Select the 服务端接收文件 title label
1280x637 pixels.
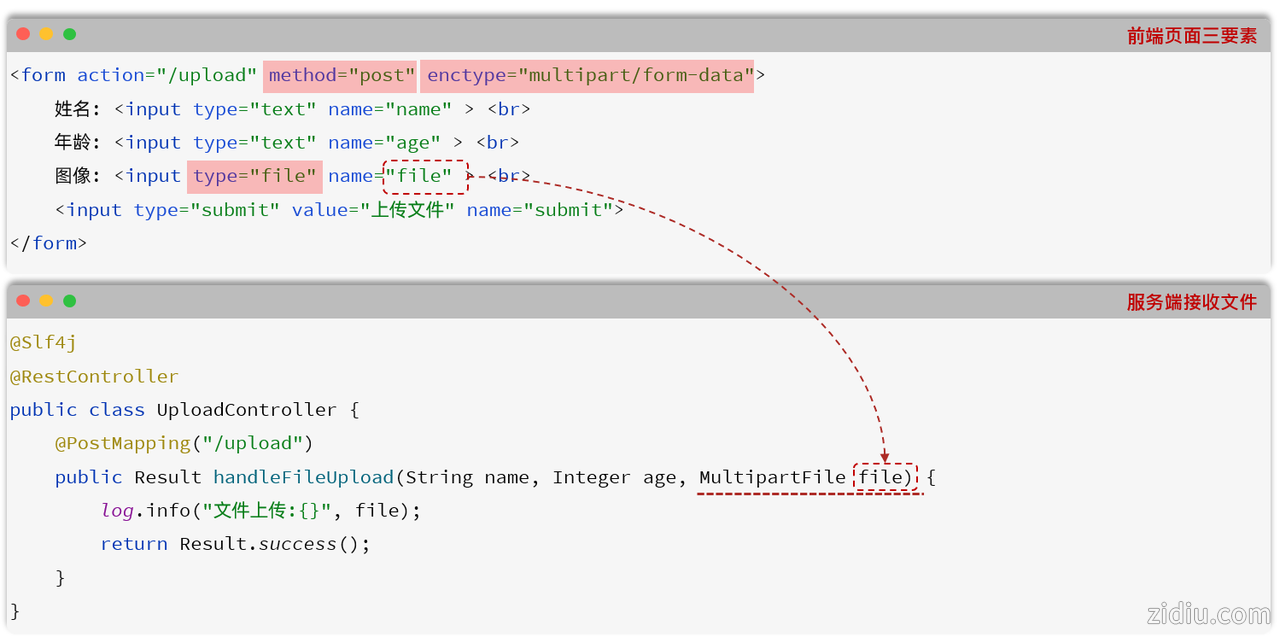(1191, 302)
